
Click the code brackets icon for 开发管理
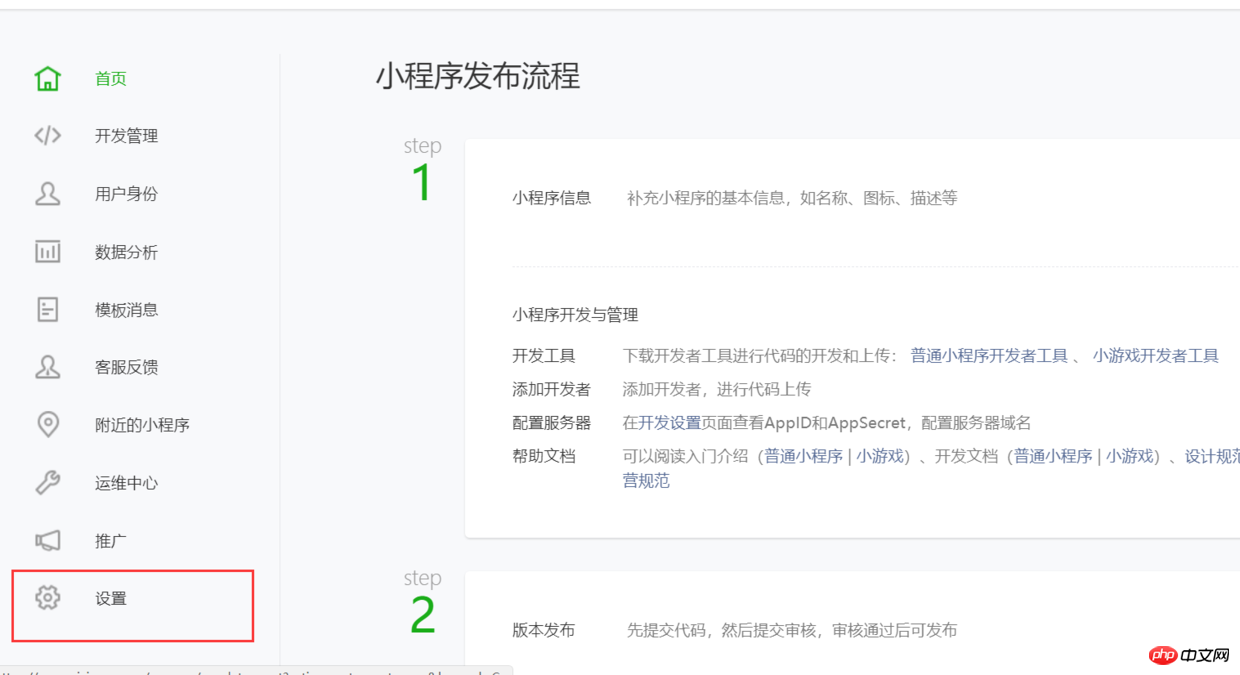click(47, 135)
